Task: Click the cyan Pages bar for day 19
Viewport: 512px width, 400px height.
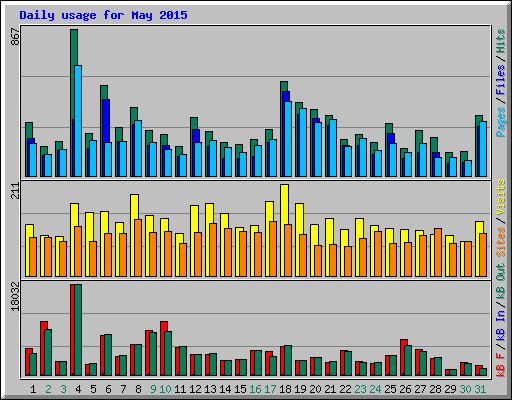Action: coord(303,142)
